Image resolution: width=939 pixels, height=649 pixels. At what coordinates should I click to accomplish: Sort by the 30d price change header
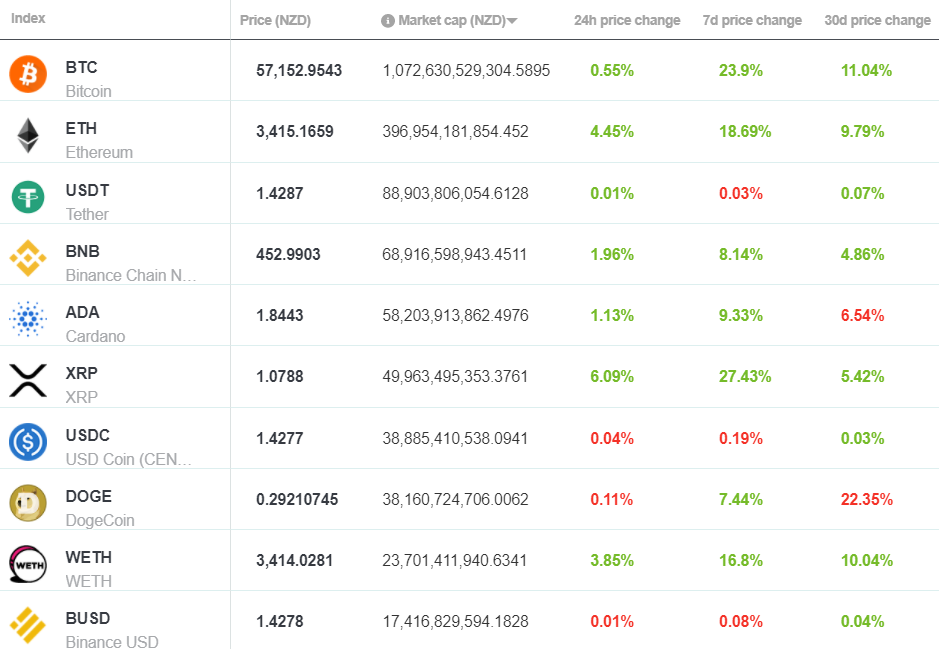click(877, 20)
